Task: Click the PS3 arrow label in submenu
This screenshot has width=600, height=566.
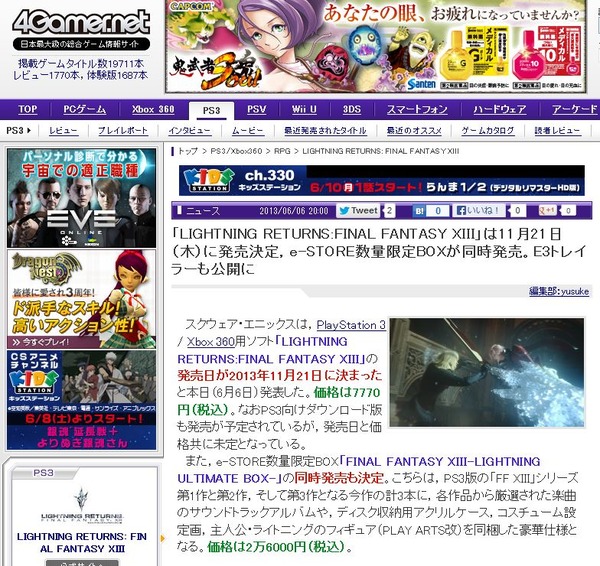Action: click(x=18, y=131)
